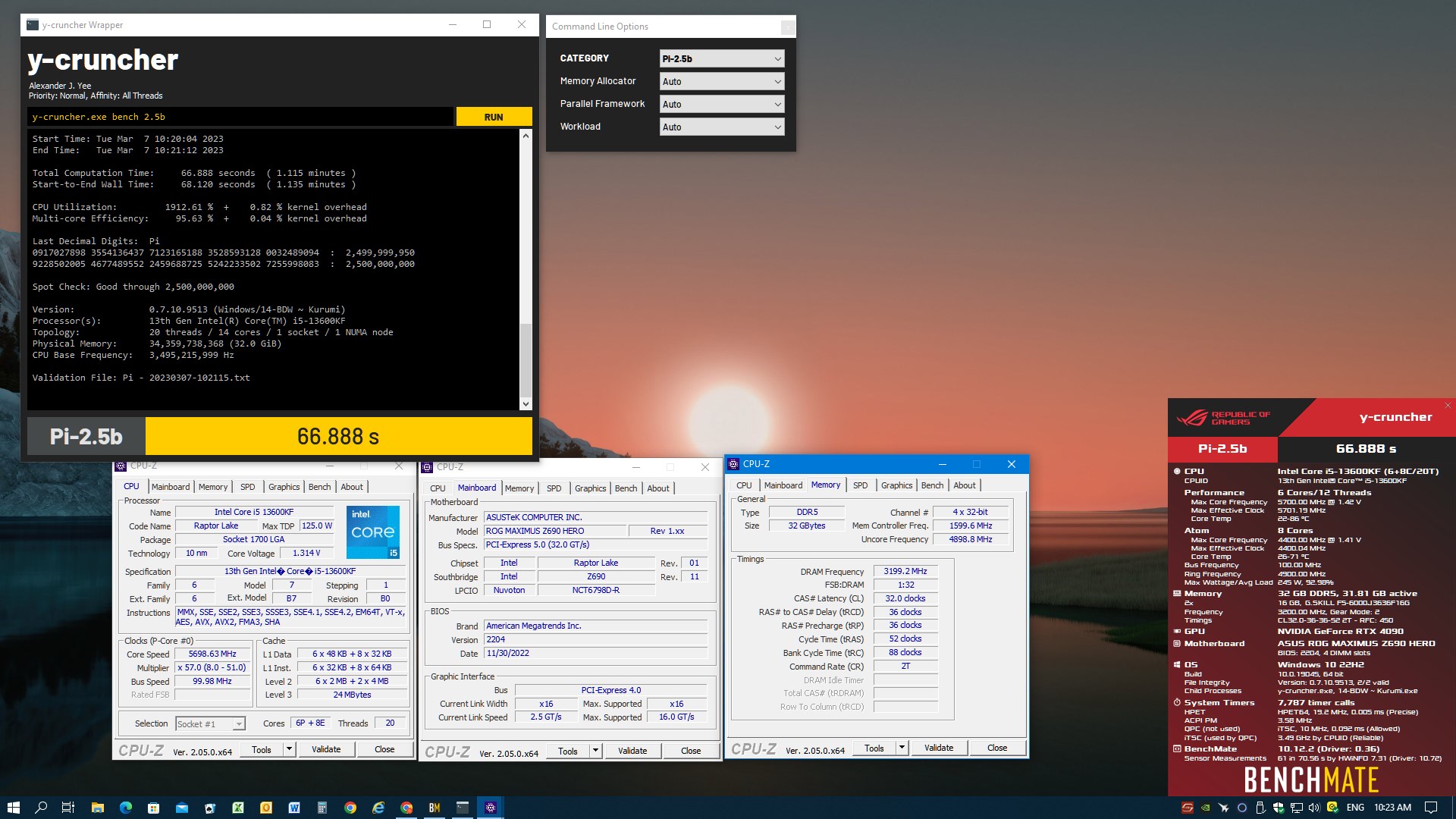The image size is (1456, 819).
Task: Open the Start menu
Action: (13, 808)
